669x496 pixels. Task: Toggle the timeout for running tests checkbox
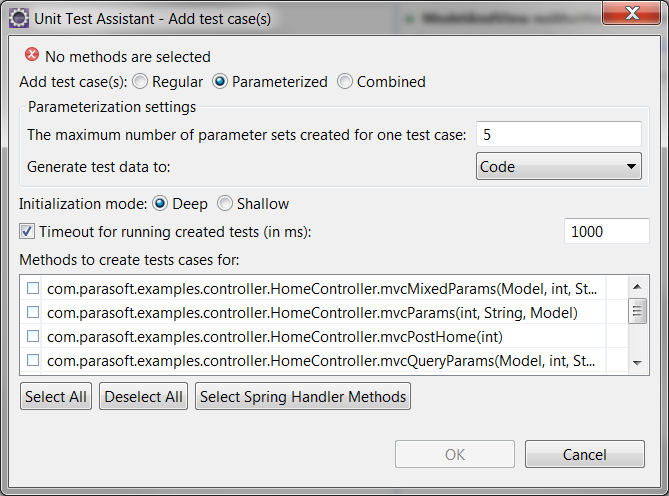click(27, 232)
